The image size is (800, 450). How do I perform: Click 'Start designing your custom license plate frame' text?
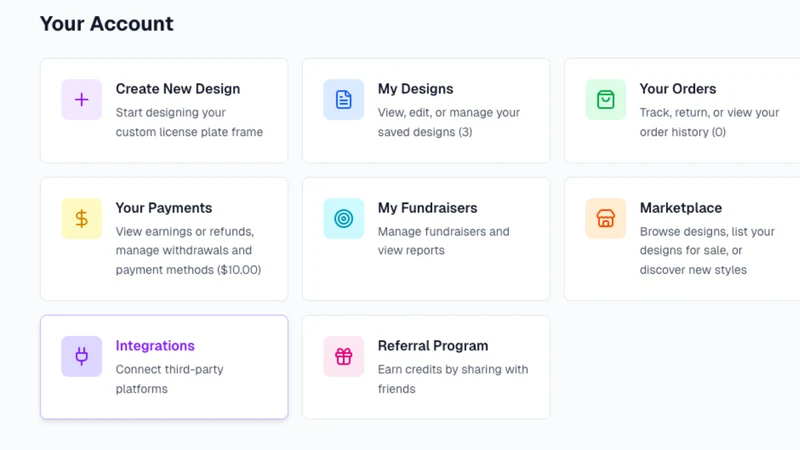189,122
